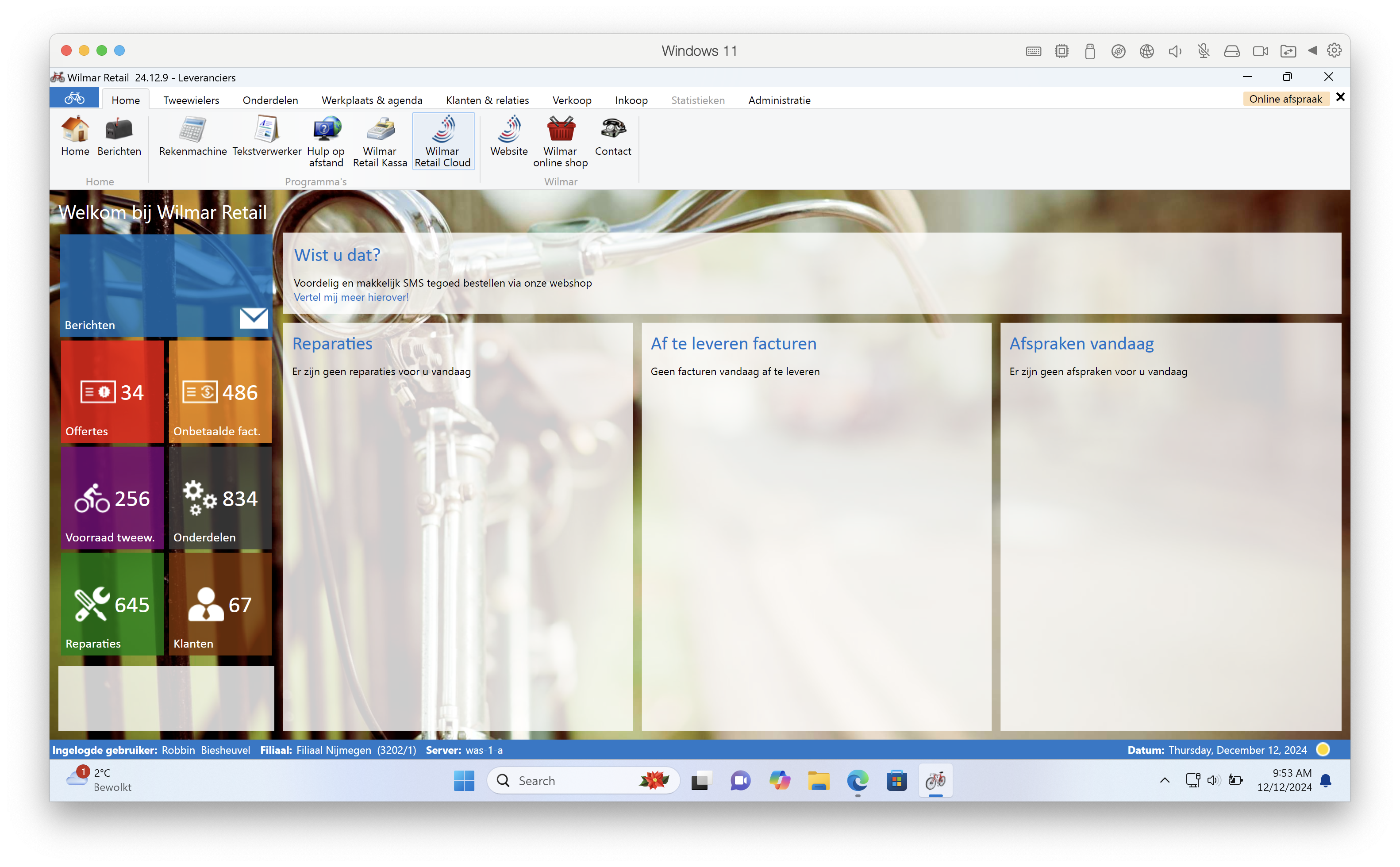Show hidden icons in system tray
This screenshot has height=867, width=1400.
[x=1164, y=780]
